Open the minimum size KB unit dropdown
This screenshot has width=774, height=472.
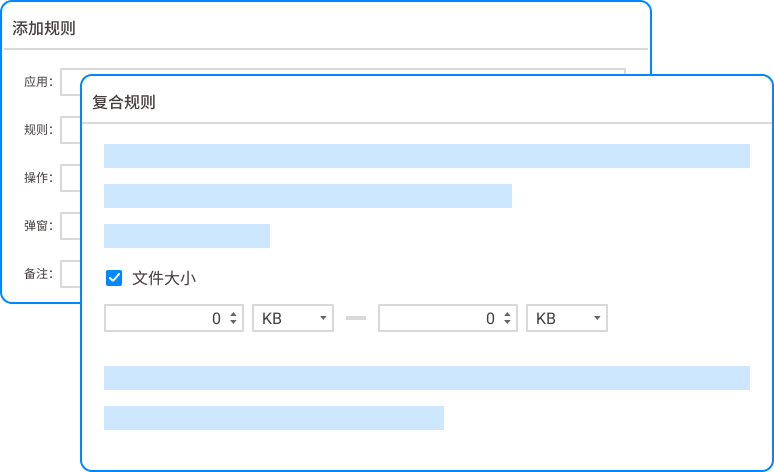pos(293,318)
